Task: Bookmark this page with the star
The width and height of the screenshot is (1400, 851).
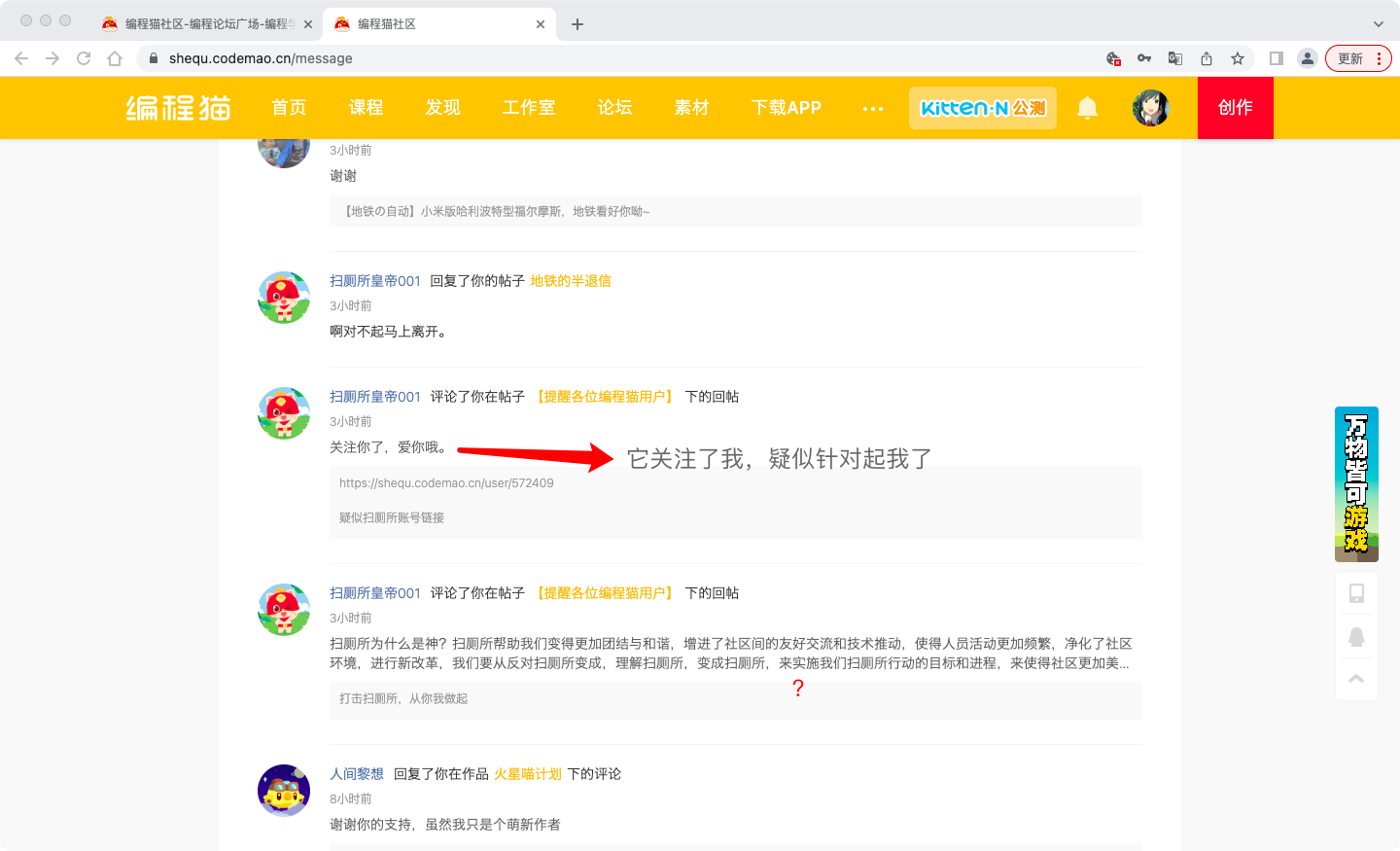Action: point(1238,58)
